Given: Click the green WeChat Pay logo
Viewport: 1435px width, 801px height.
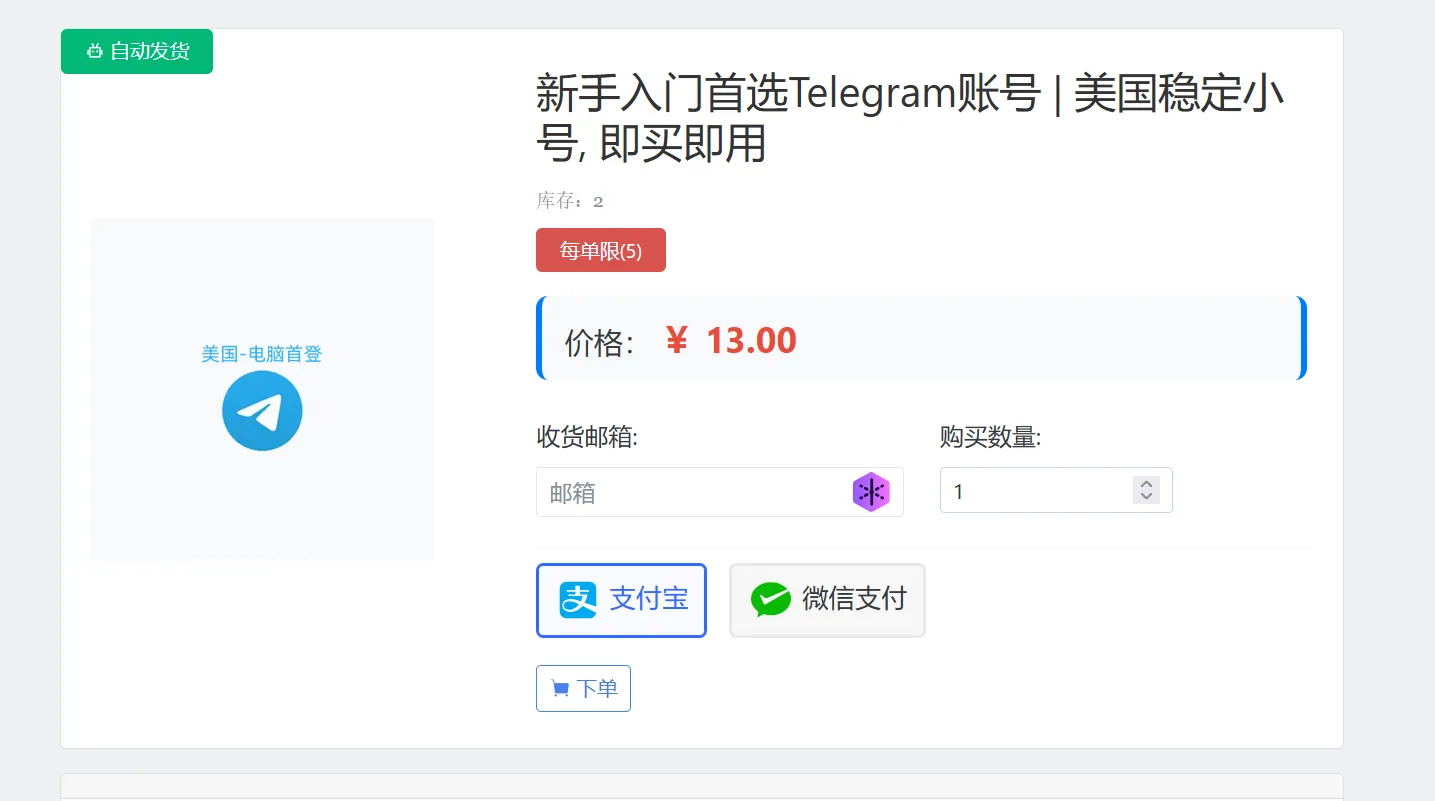Looking at the screenshot, I should coord(771,600).
